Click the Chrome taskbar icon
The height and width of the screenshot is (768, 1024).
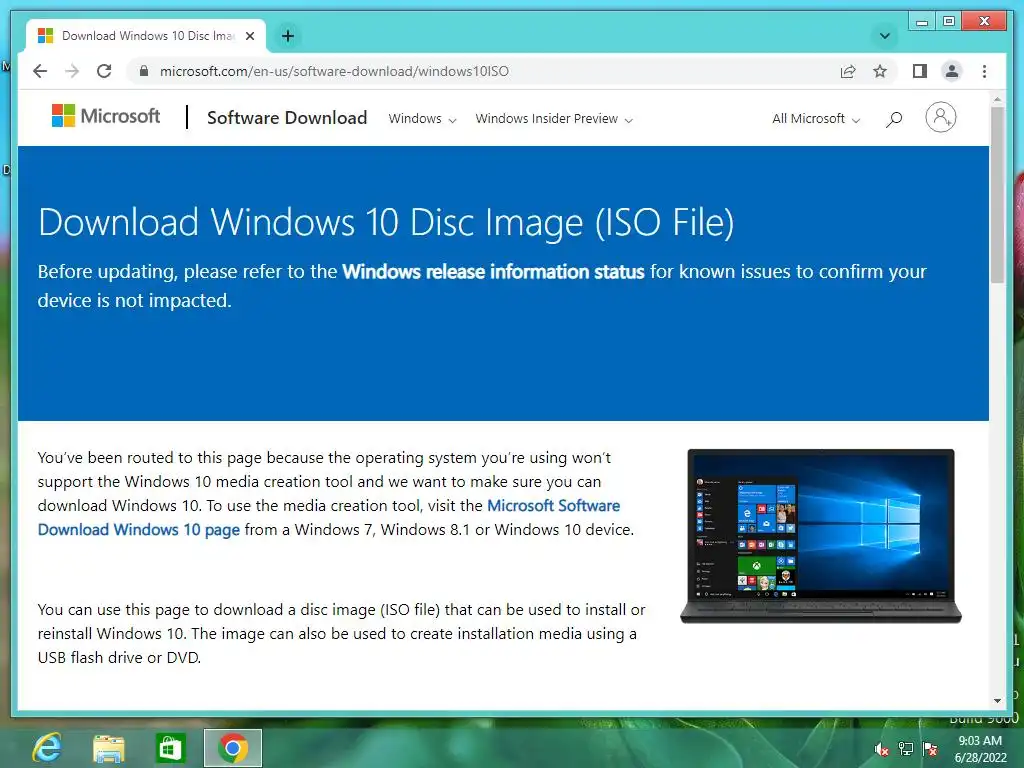(232, 748)
